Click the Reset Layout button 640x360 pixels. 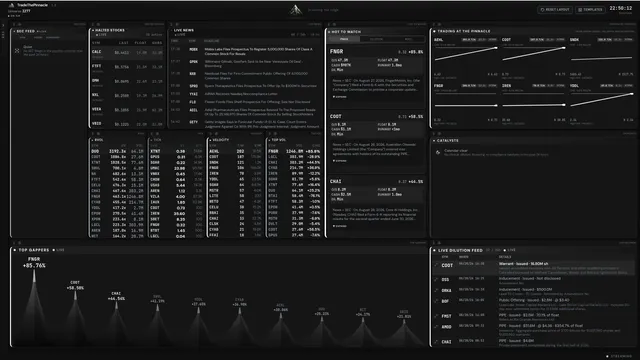pos(555,9)
